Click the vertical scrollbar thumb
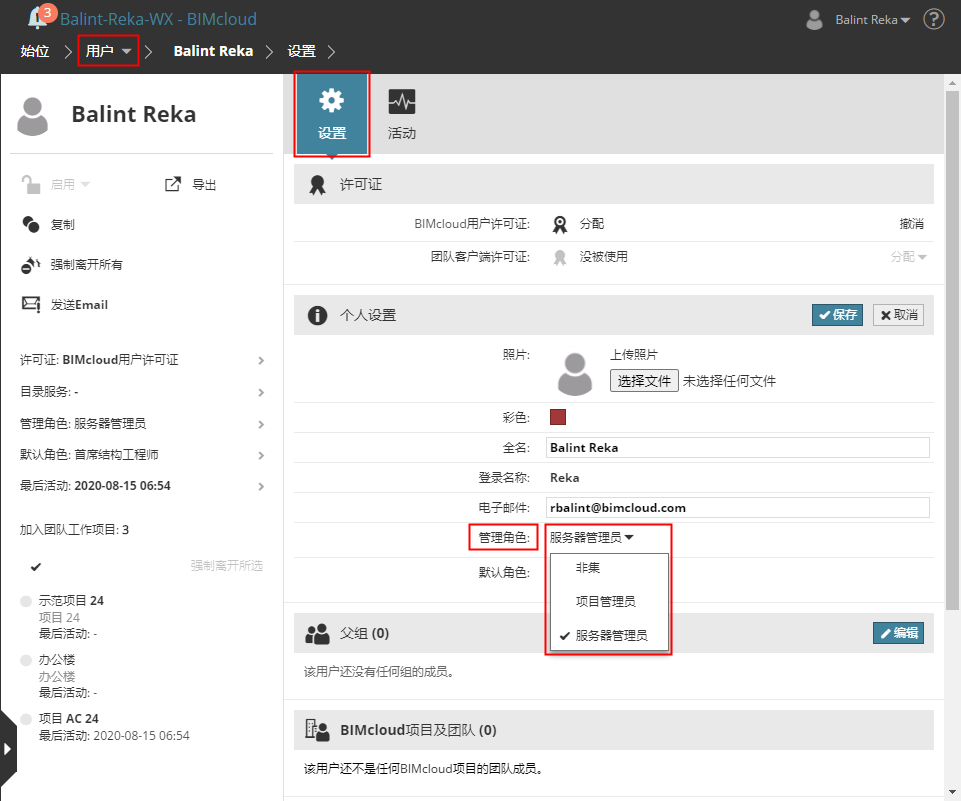 point(952,350)
